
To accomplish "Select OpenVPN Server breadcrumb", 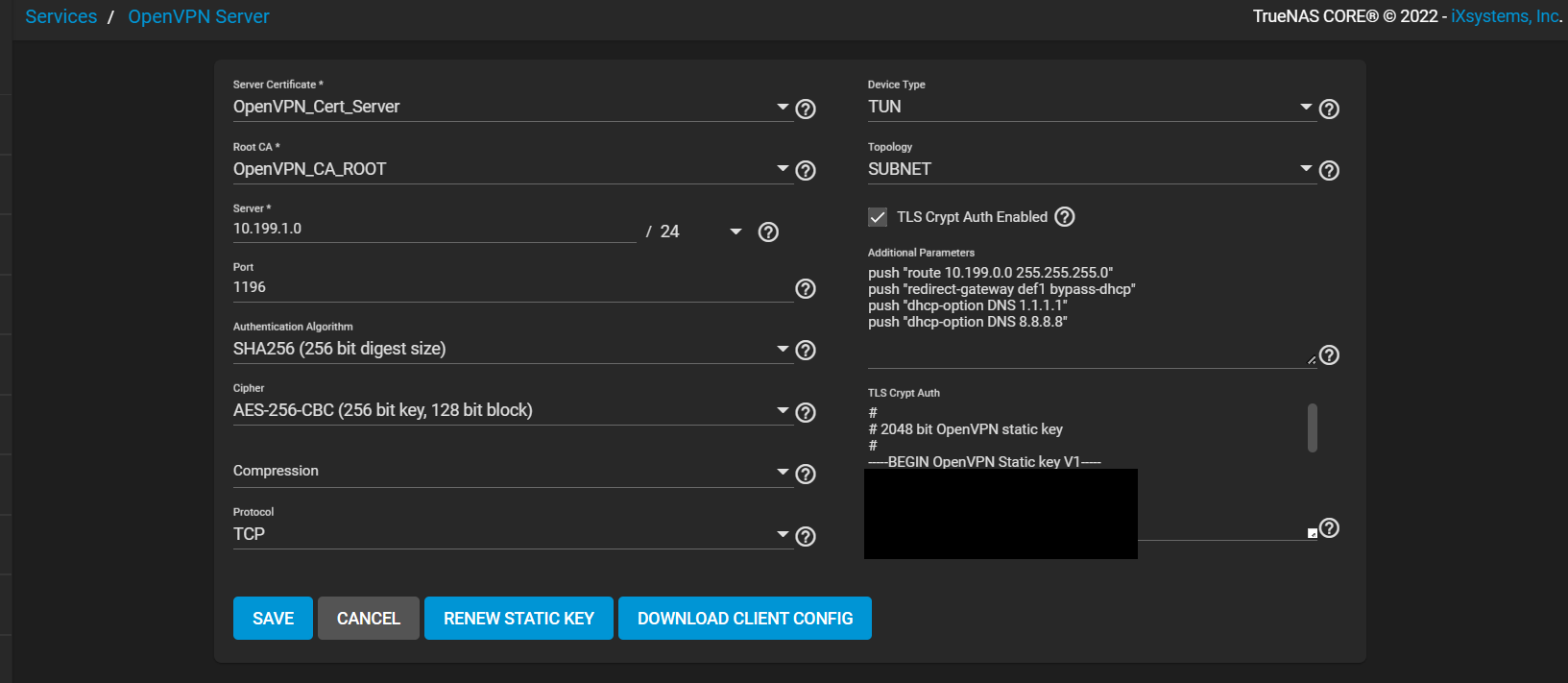I will pos(199,16).
